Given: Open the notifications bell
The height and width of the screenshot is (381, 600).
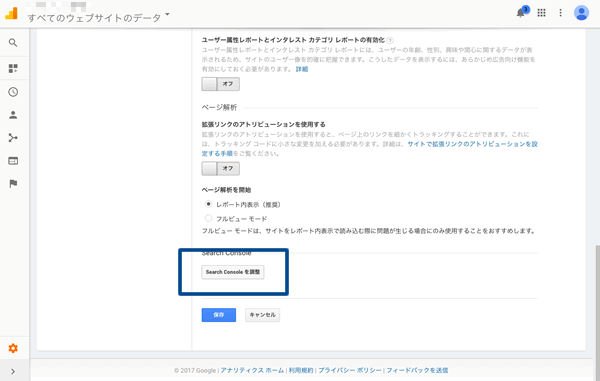Looking at the screenshot, I should 521,13.
